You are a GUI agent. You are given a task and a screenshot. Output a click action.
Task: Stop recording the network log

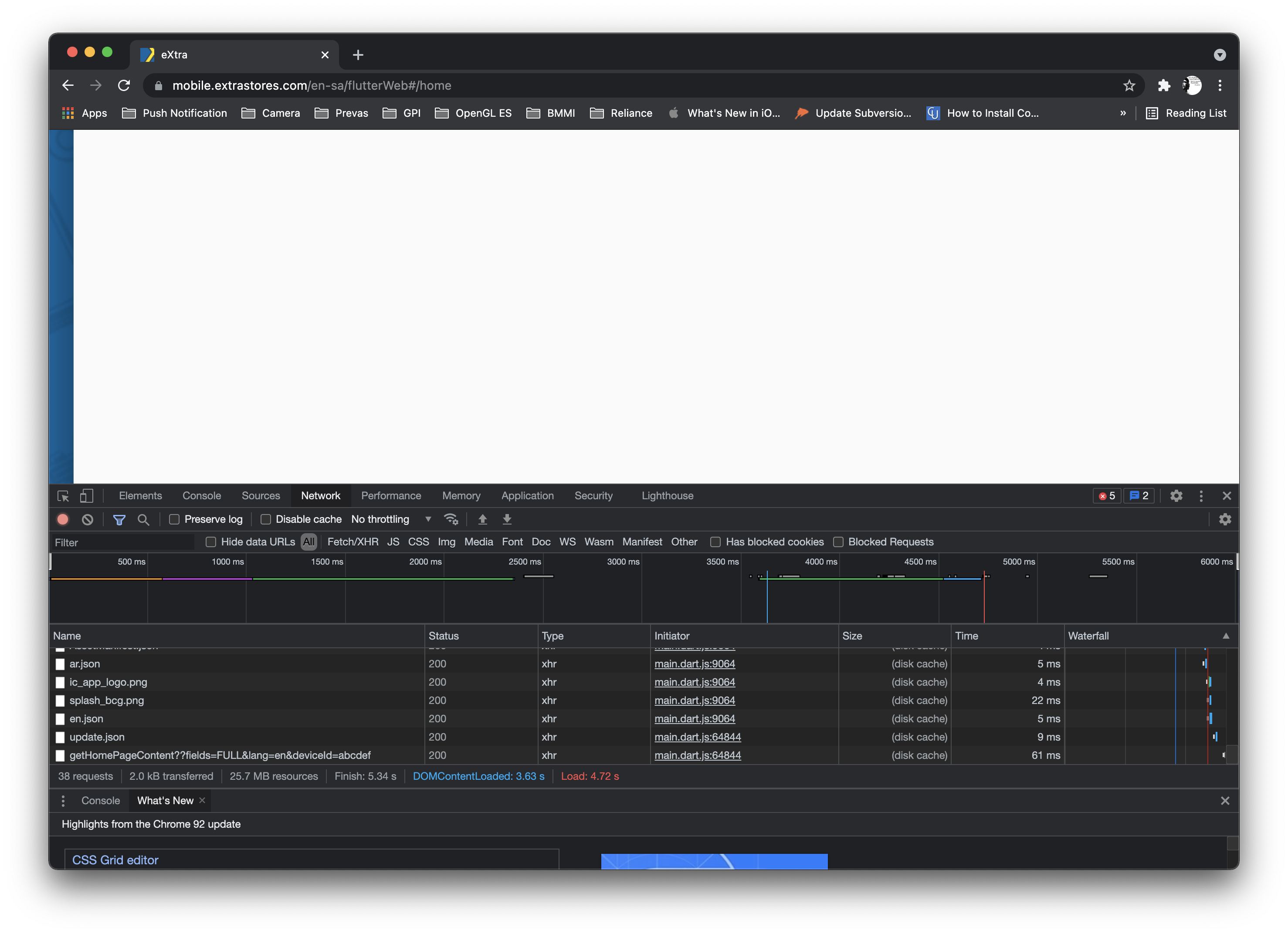click(x=62, y=519)
